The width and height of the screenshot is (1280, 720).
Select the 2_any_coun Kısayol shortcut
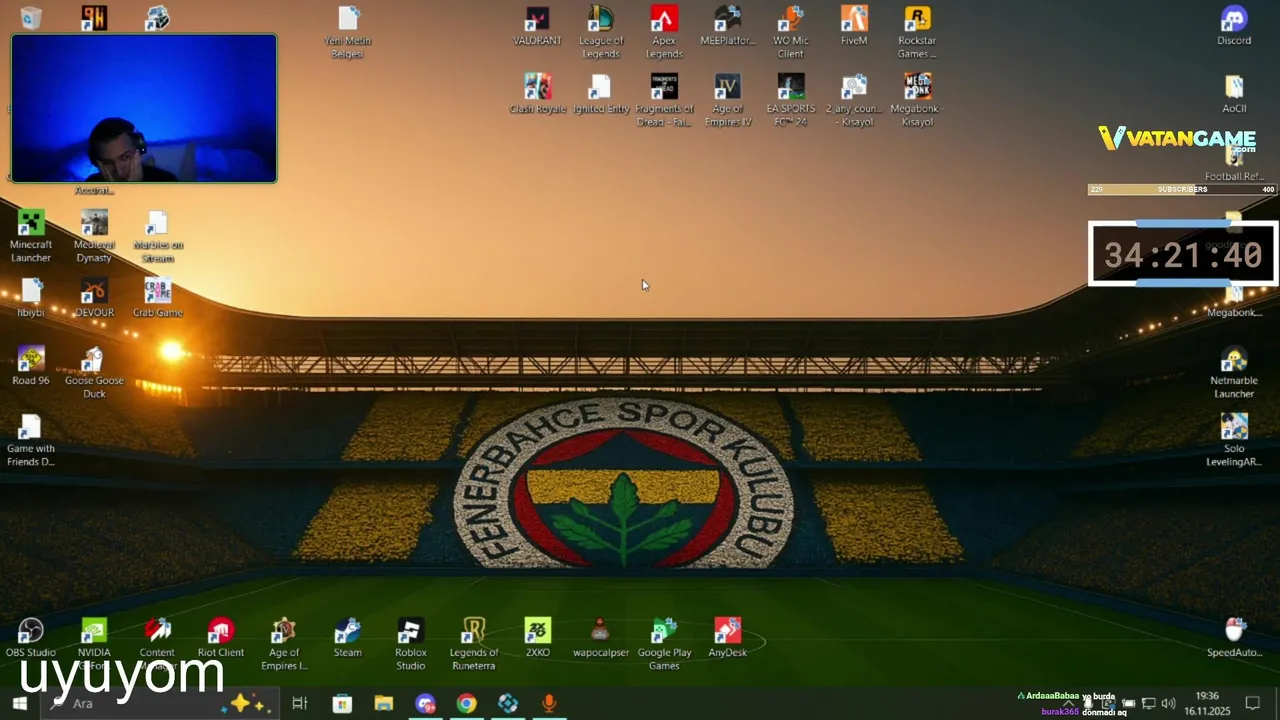(x=854, y=100)
